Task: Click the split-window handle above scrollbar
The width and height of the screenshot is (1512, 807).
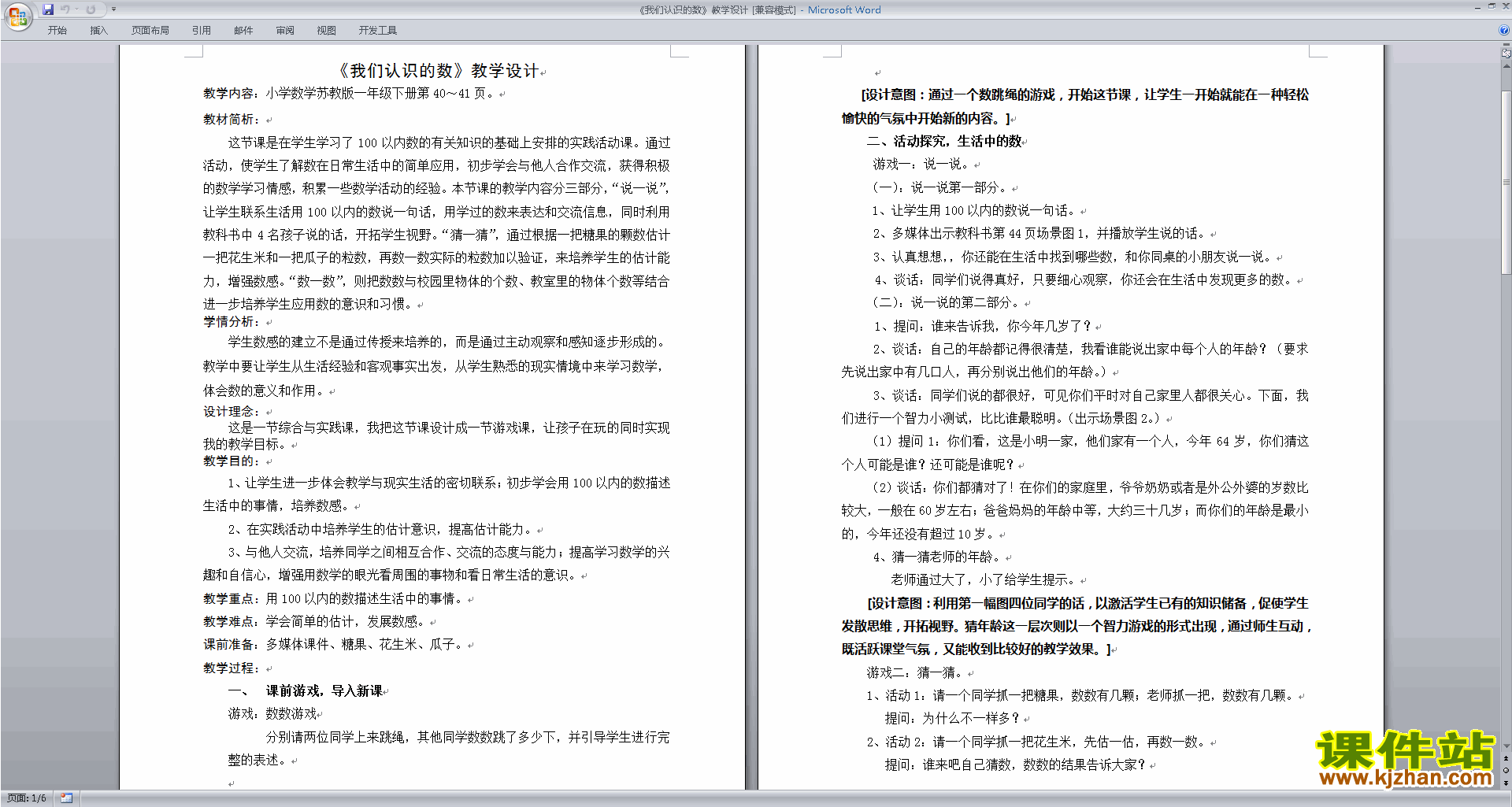Action: pos(1506,46)
